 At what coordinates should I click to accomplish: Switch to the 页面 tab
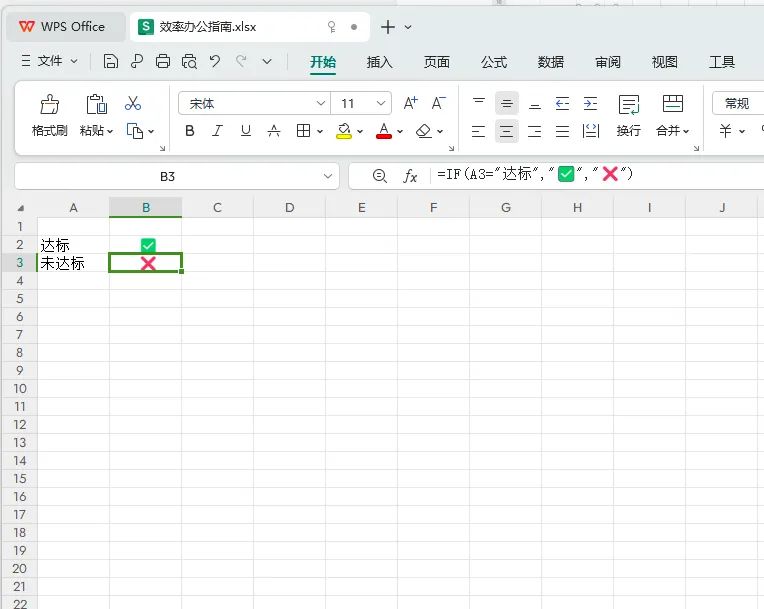pyautogui.click(x=437, y=62)
